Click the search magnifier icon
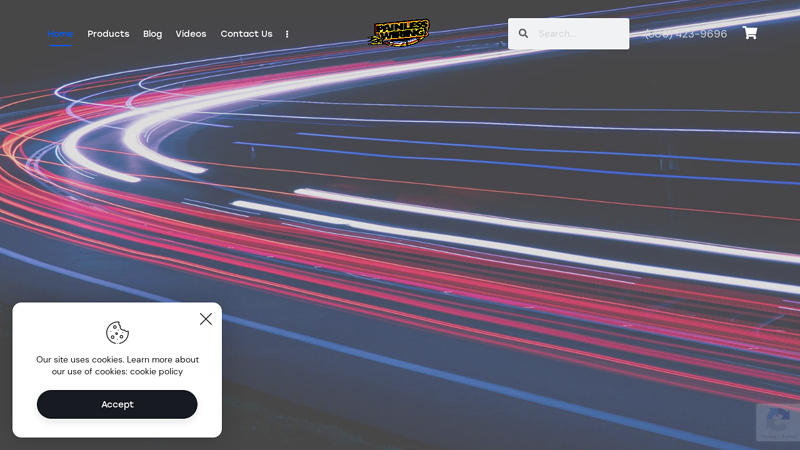The width and height of the screenshot is (800, 450). coord(523,33)
